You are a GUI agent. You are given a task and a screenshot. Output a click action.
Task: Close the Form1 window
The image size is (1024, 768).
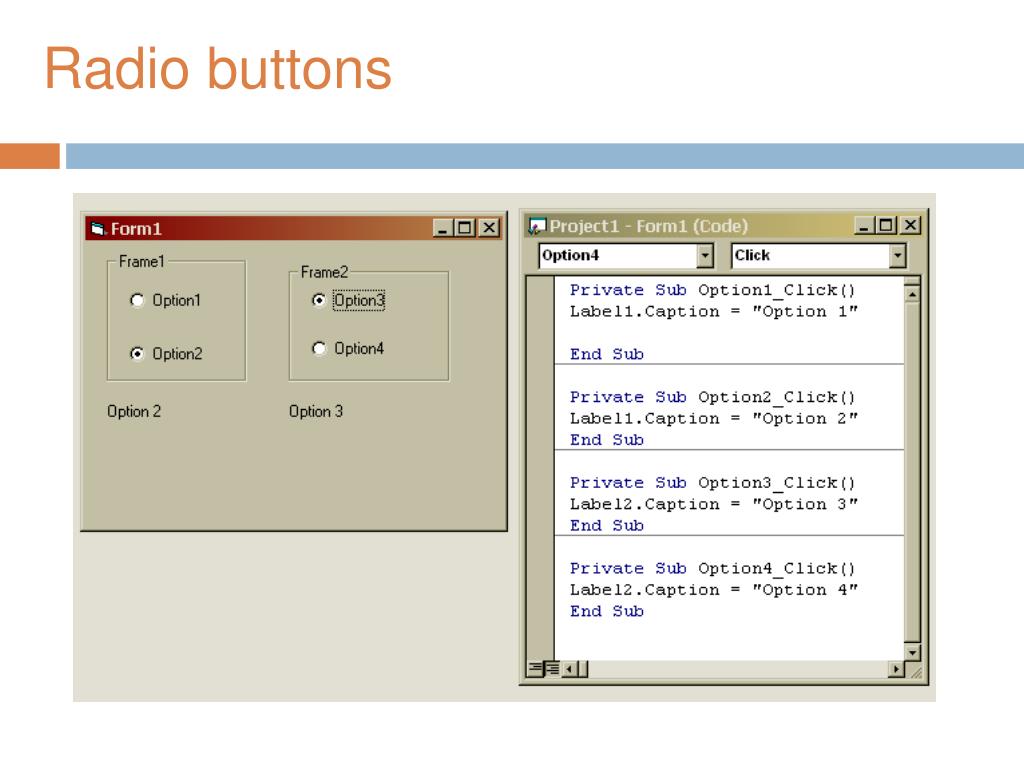click(x=489, y=228)
